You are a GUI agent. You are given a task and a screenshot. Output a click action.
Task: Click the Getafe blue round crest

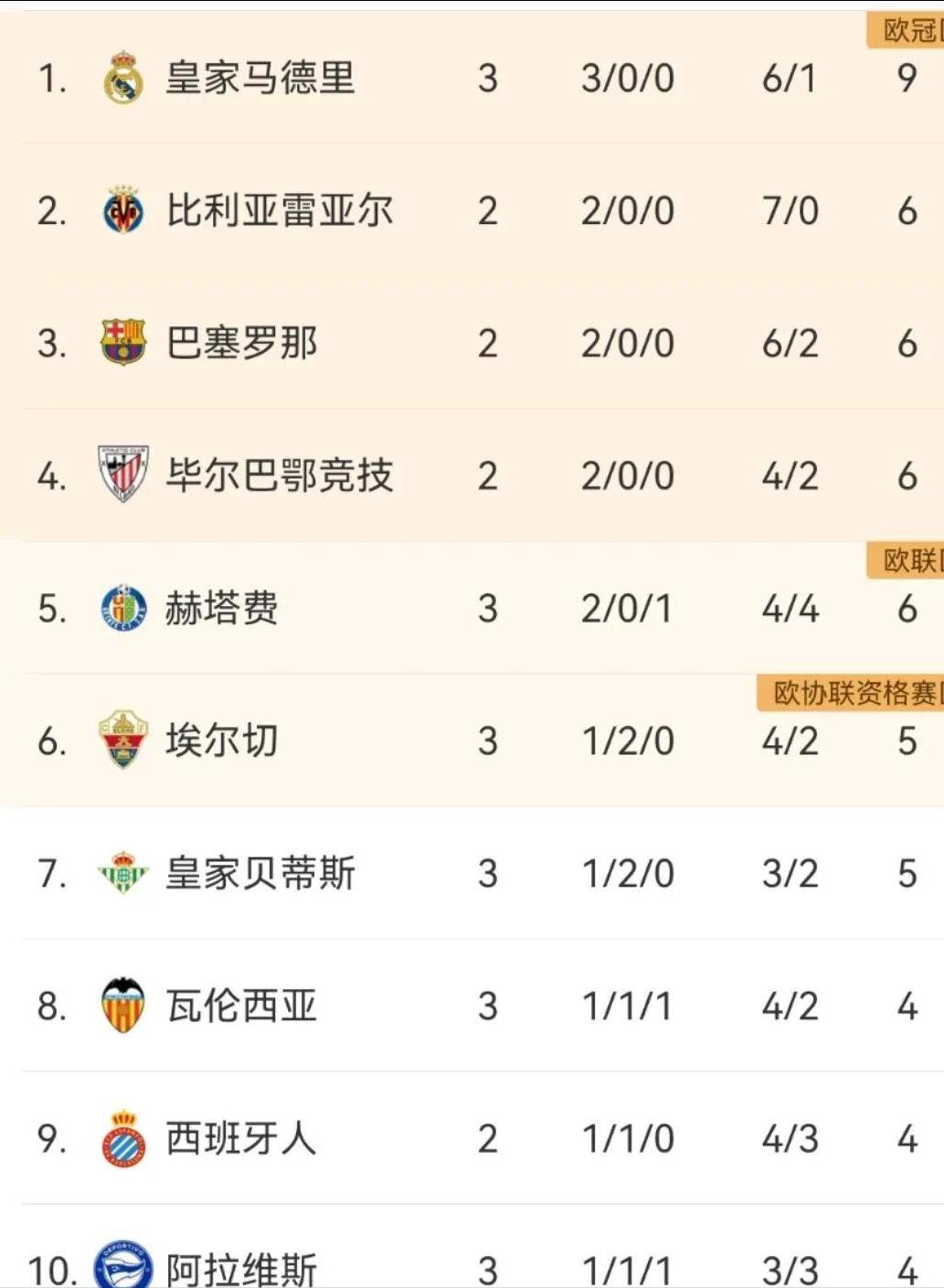122,608
